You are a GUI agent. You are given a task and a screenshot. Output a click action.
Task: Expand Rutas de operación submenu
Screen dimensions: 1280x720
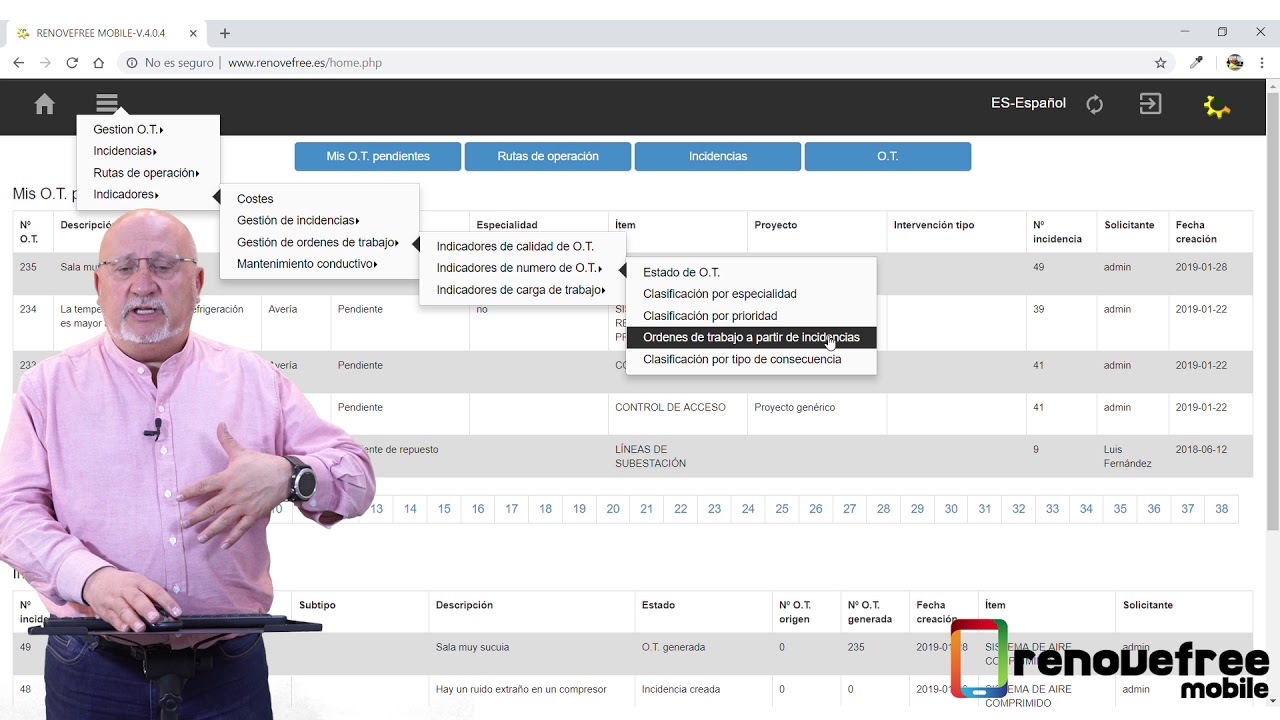(146, 173)
